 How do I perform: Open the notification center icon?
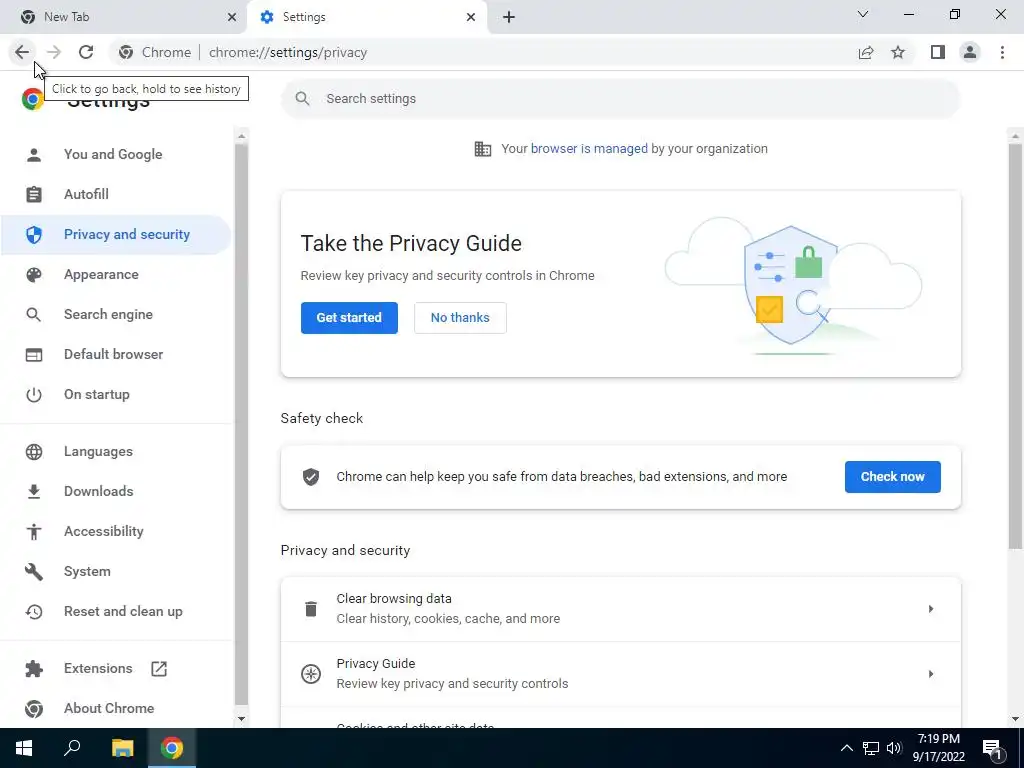tap(993, 748)
